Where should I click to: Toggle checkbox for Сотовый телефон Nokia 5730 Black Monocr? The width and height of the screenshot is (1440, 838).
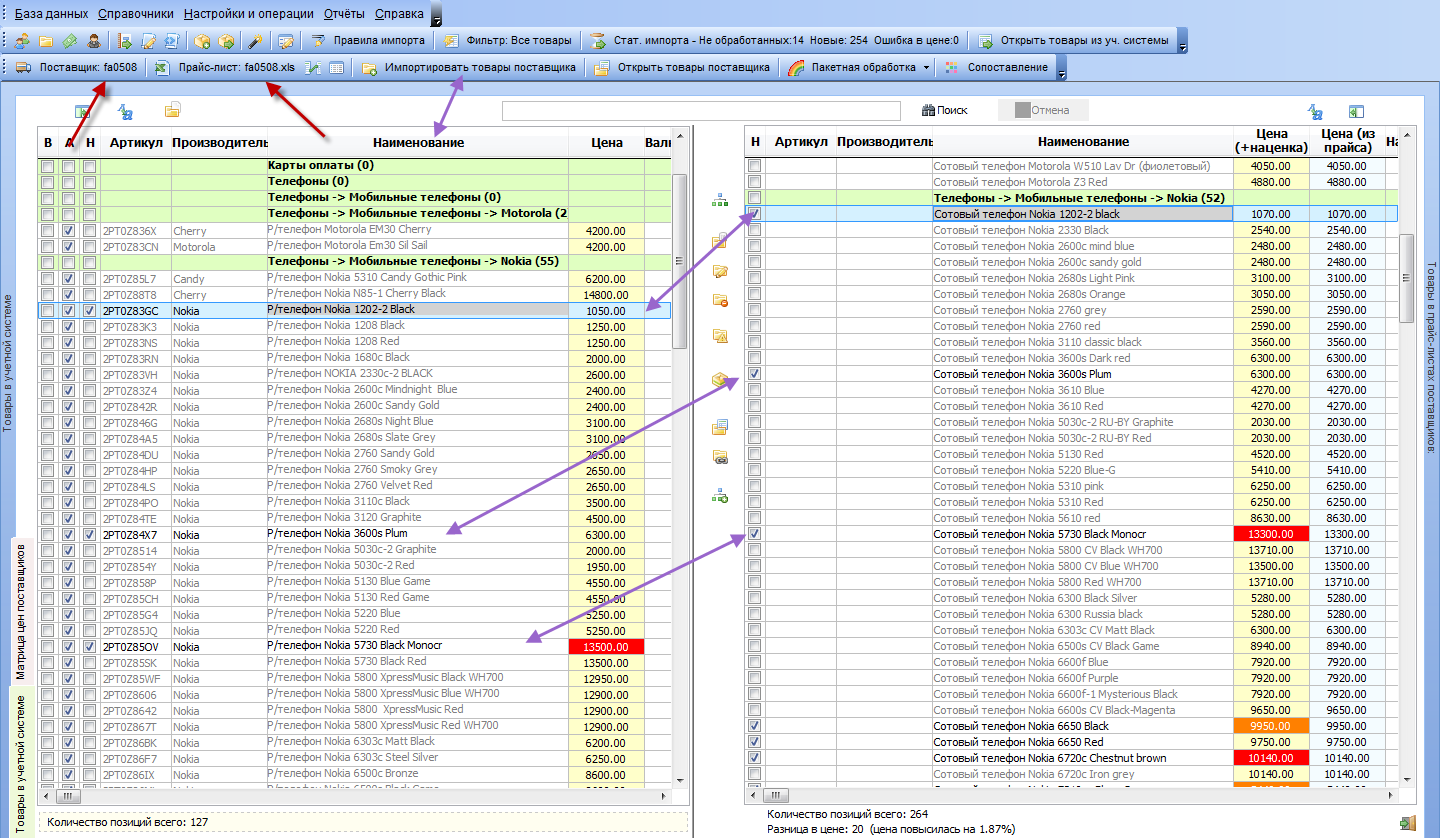755,534
